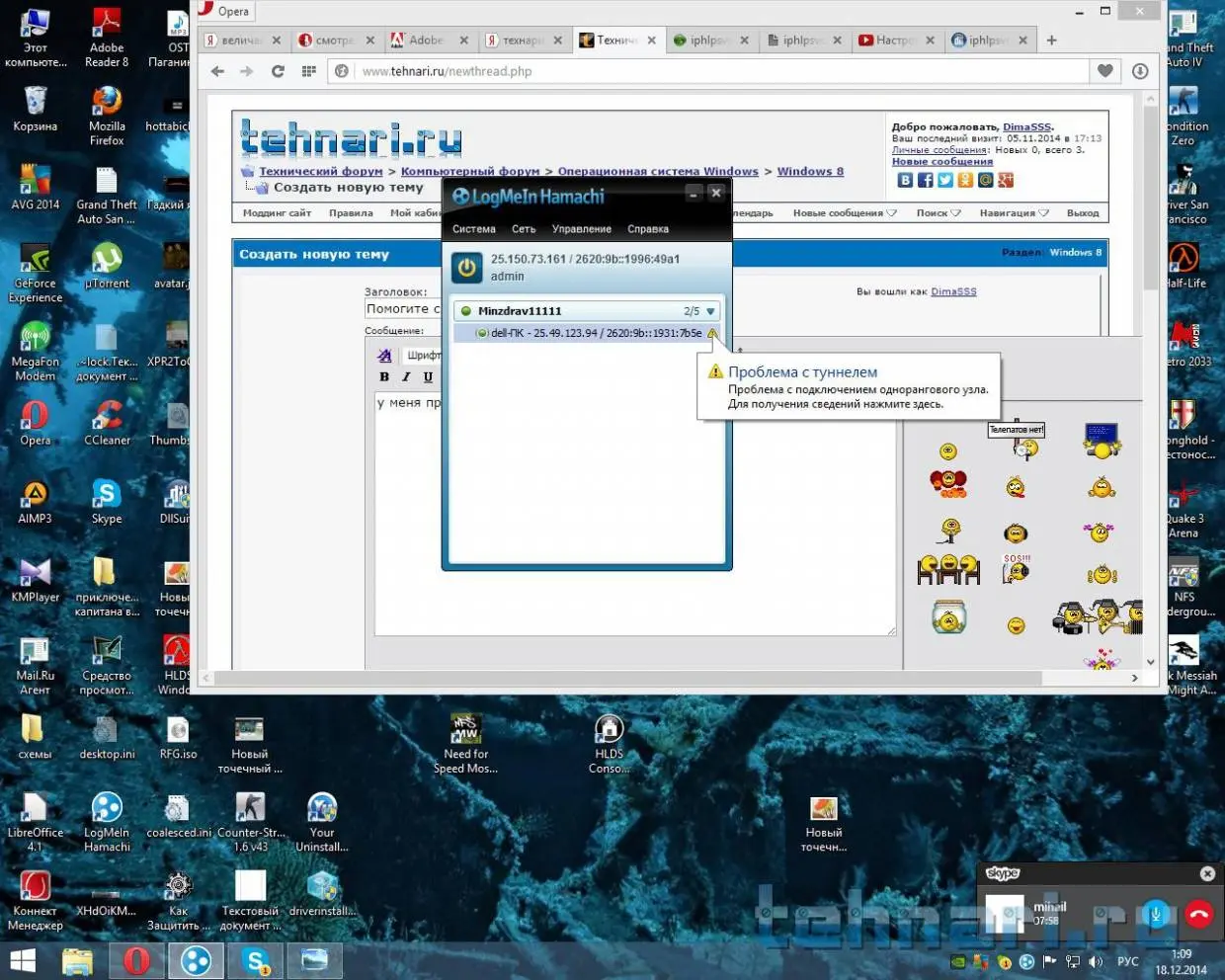Open DimaSSS profile link in welcome box
The image size is (1225, 980).
(1026, 126)
